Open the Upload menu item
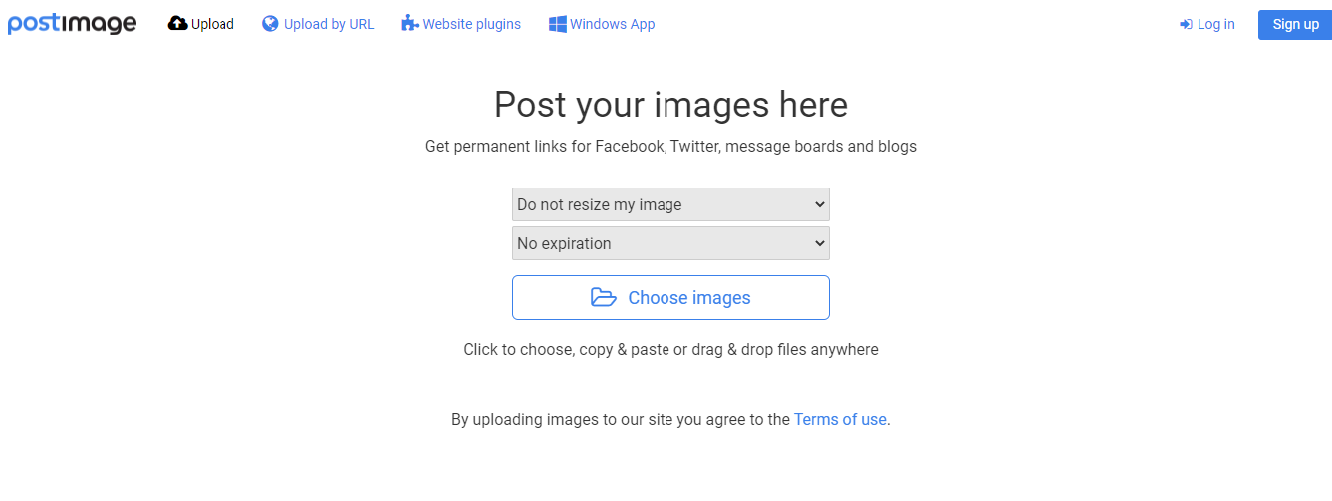The height and width of the screenshot is (501, 1332). point(212,24)
